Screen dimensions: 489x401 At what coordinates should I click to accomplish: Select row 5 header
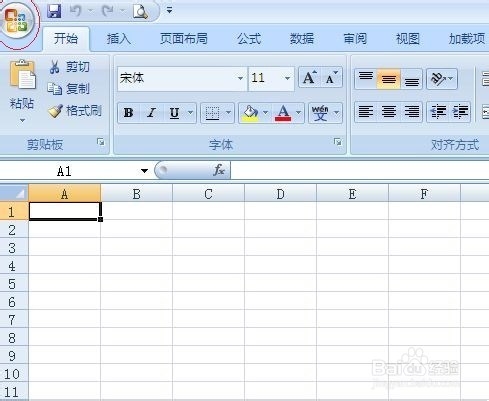click(x=14, y=284)
